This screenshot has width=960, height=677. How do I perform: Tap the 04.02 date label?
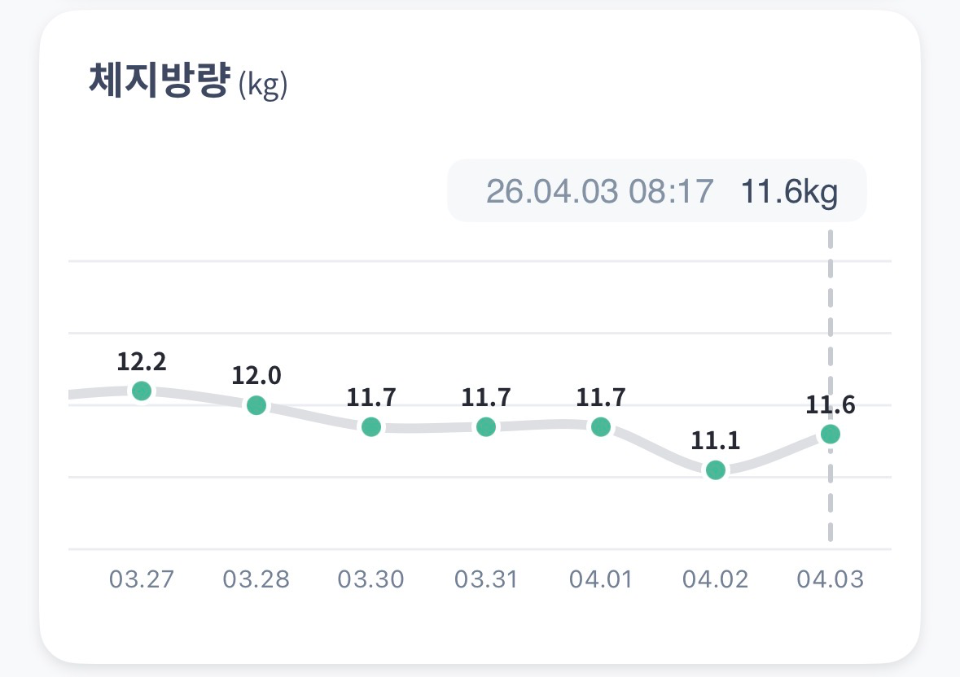coord(715,580)
